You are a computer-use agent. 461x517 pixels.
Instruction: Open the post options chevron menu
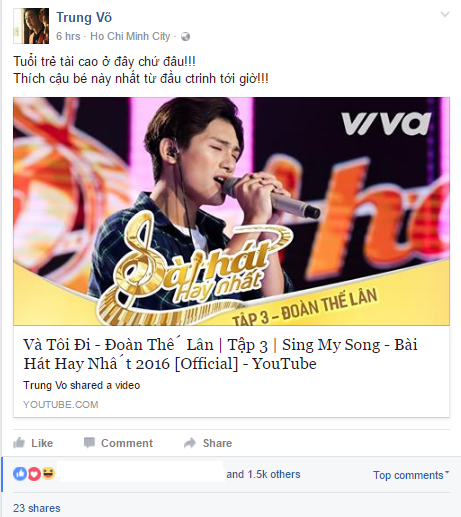445,14
